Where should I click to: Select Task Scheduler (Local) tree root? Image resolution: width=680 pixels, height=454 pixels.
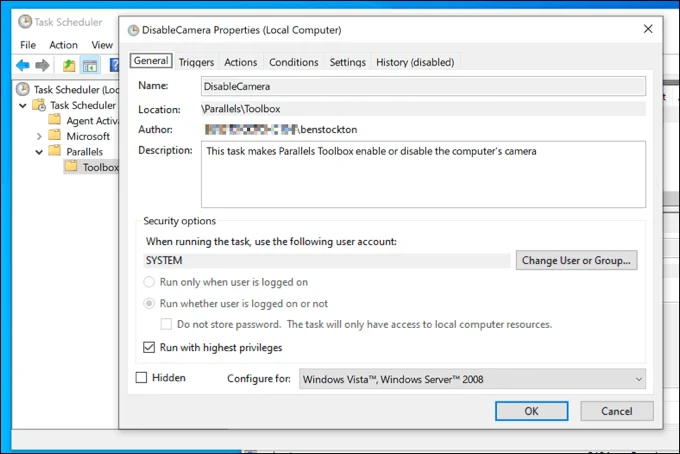pyautogui.click(x=76, y=90)
